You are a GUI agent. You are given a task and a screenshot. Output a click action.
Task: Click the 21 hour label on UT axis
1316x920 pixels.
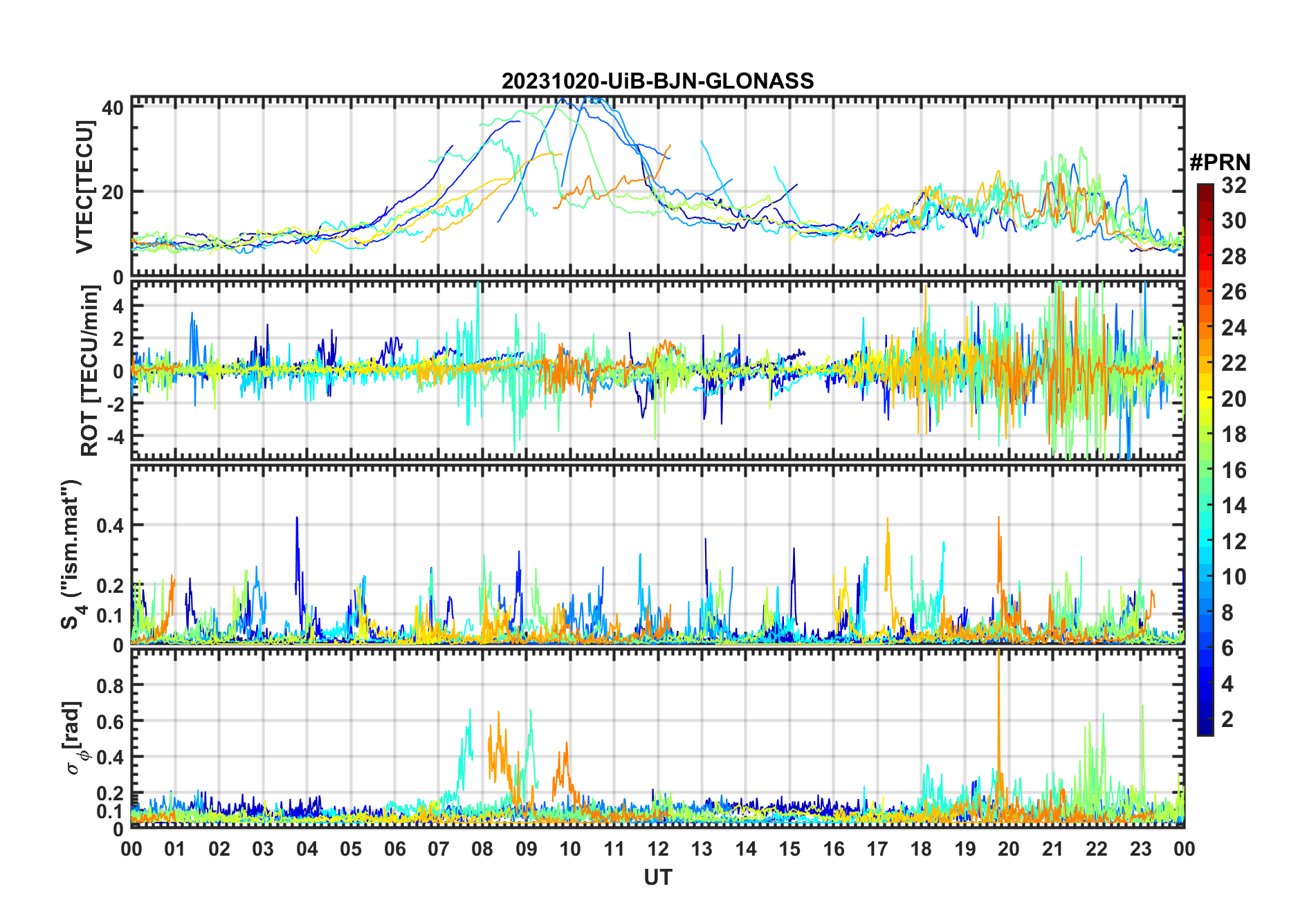[x=1053, y=849]
